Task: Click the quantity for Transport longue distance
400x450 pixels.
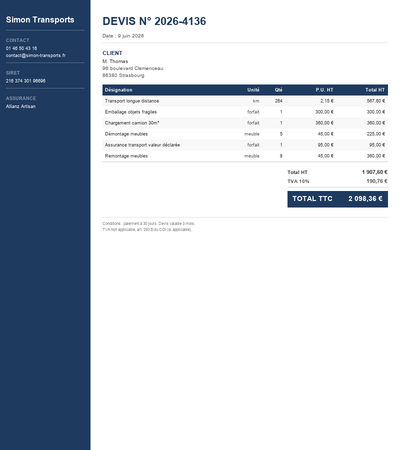Action: click(279, 101)
